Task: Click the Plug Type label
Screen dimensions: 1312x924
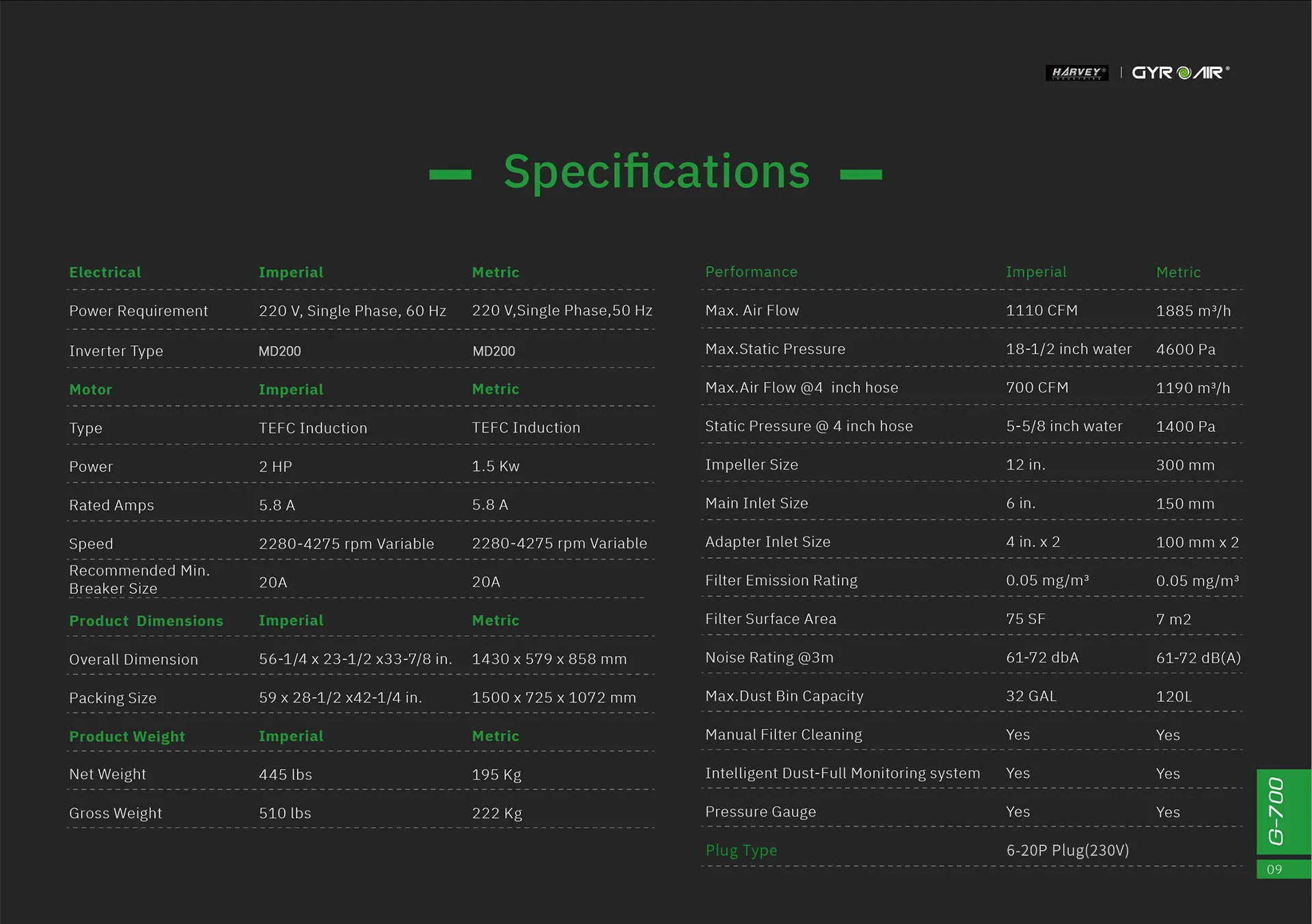Action: point(741,850)
